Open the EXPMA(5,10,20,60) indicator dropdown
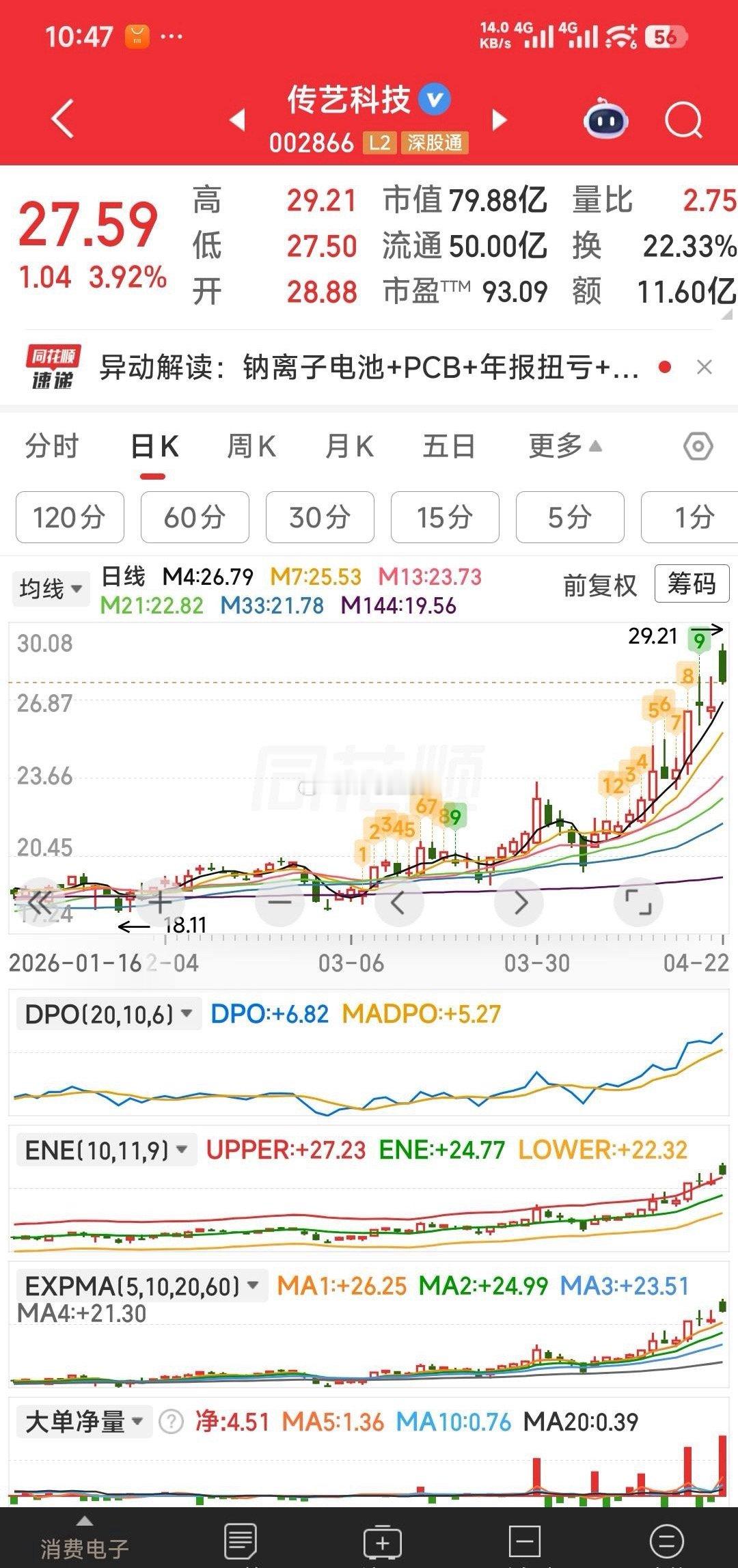738x1568 pixels. [x=142, y=1286]
